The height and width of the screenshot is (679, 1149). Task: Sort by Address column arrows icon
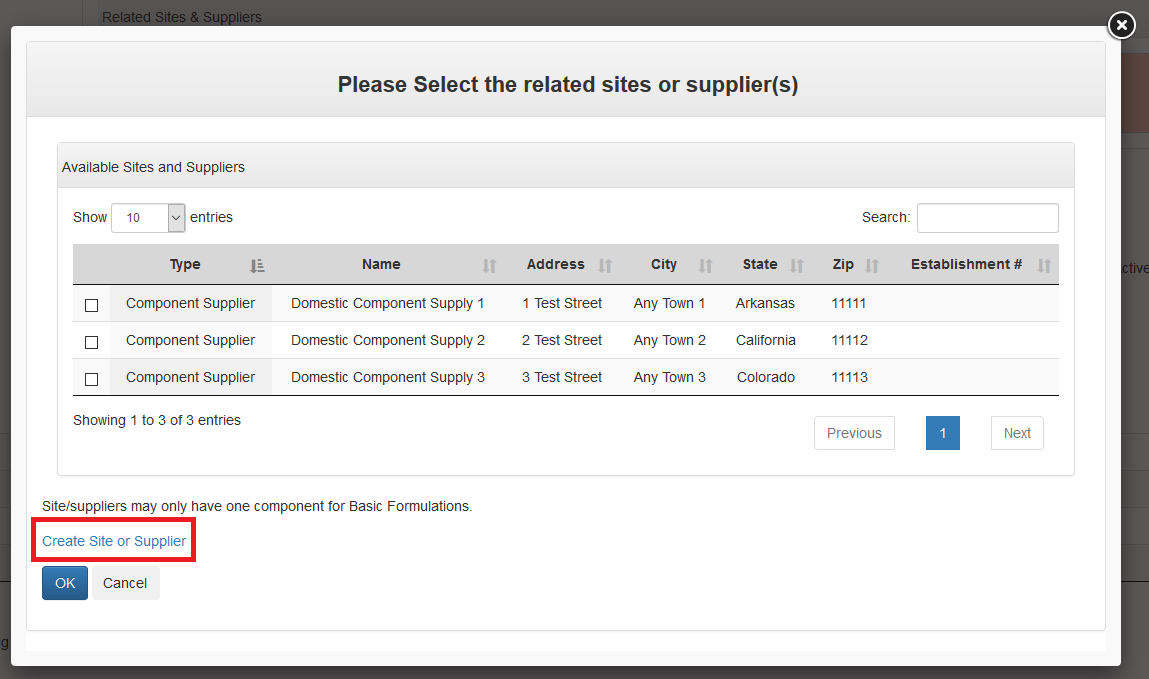(x=605, y=266)
